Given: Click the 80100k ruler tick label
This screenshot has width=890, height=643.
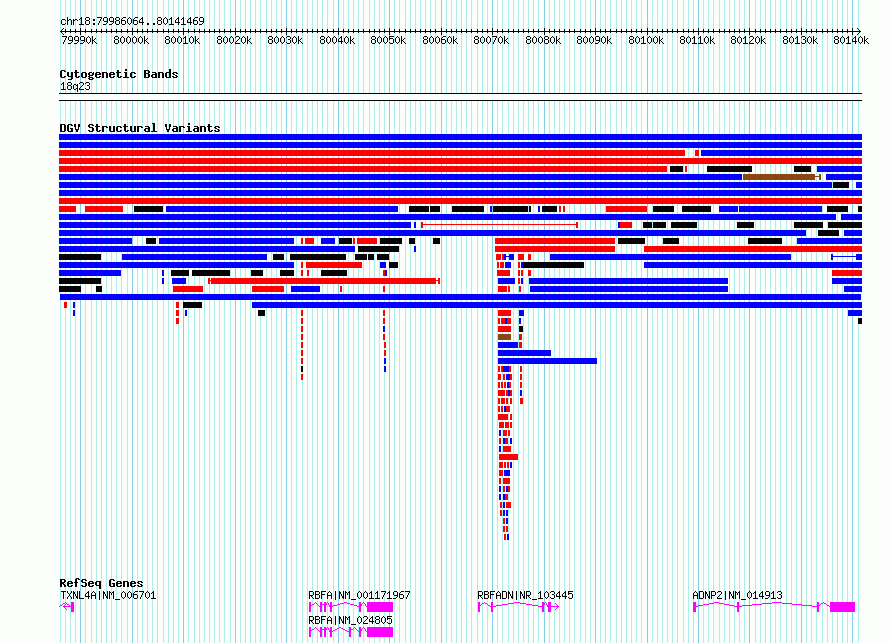Looking at the screenshot, I should [x=646, y=40].
